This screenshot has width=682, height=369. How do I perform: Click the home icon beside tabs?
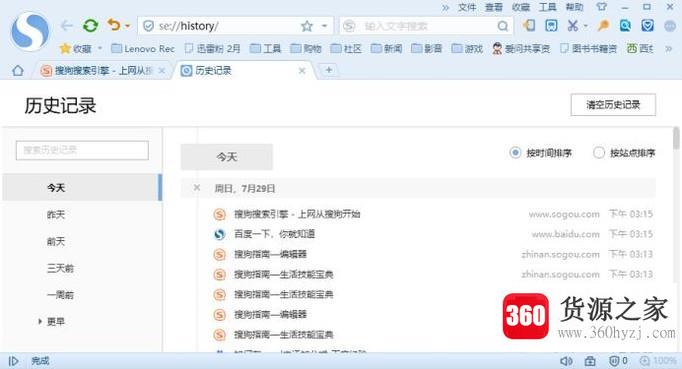click(x=18, y=70)
